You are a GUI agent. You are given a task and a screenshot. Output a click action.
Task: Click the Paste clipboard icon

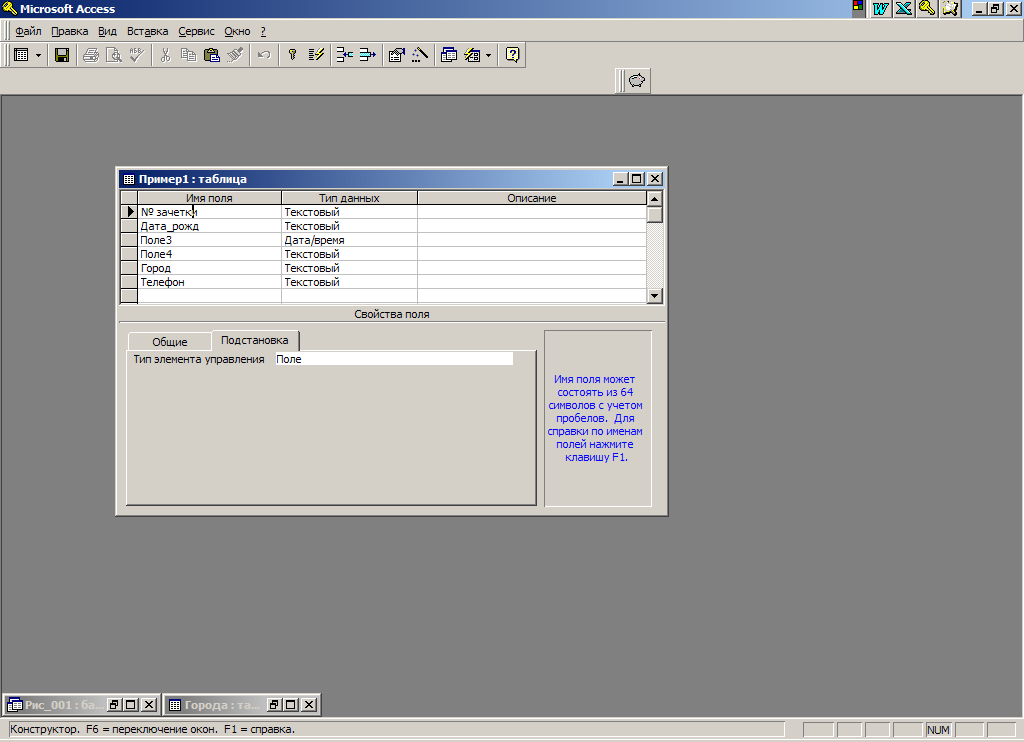pos(212,55)
